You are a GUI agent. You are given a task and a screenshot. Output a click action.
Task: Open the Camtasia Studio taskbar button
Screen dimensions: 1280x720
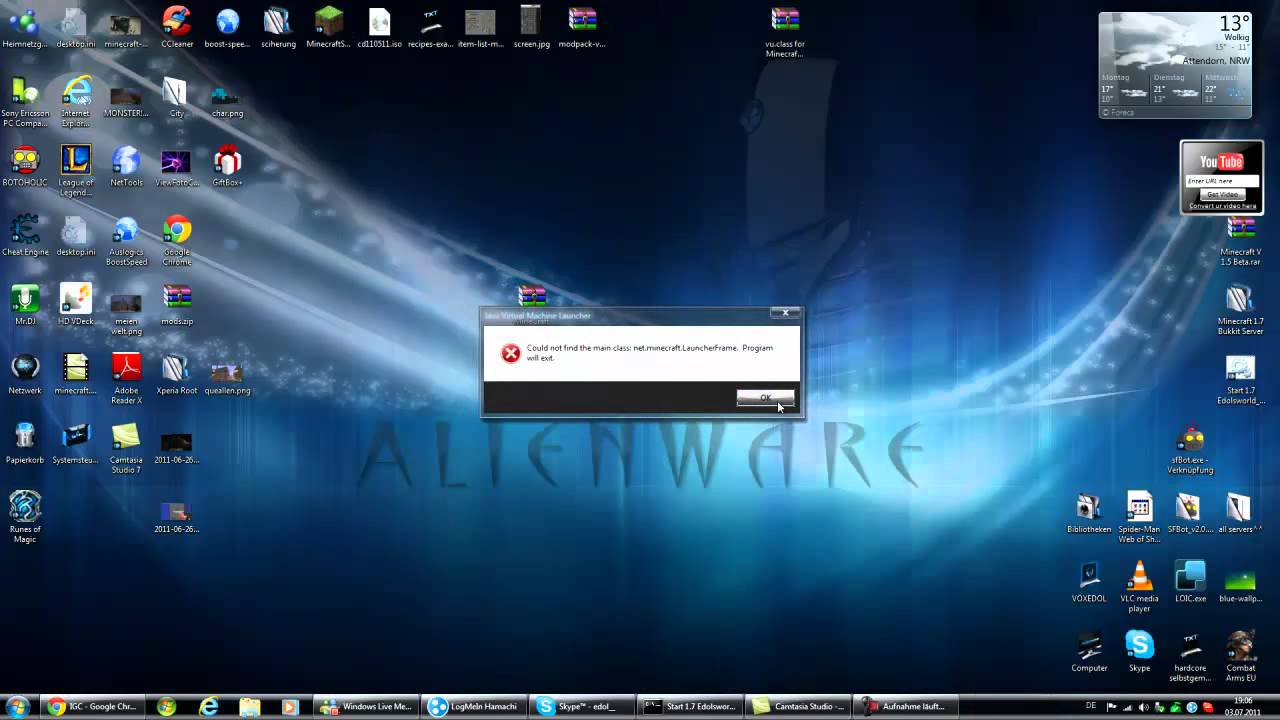coord(797,706)
